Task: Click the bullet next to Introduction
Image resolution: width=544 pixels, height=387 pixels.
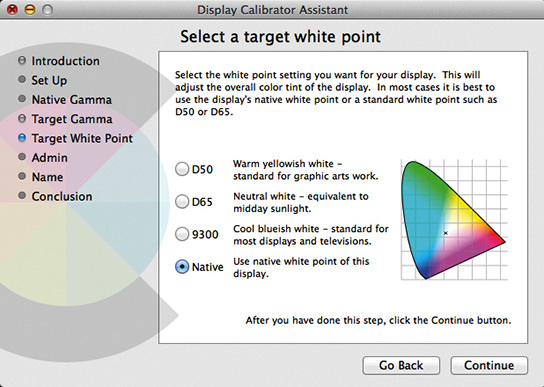Action: point(22,61)
